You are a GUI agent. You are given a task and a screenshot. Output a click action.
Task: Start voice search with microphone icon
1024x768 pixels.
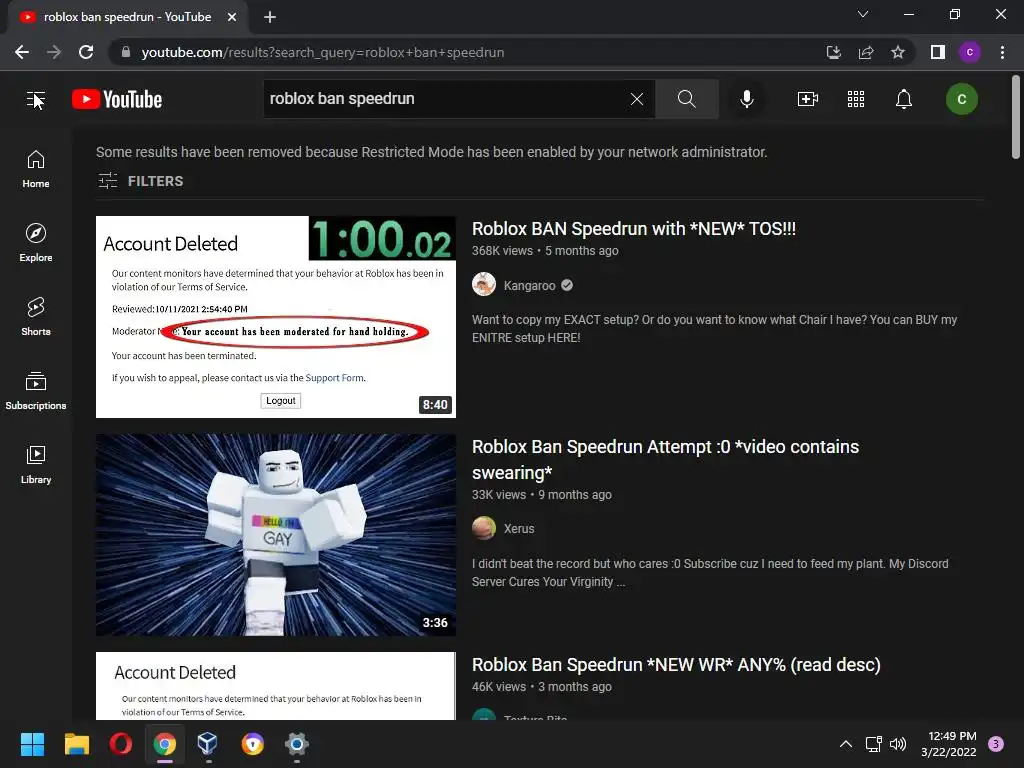(x=747, y=99)
